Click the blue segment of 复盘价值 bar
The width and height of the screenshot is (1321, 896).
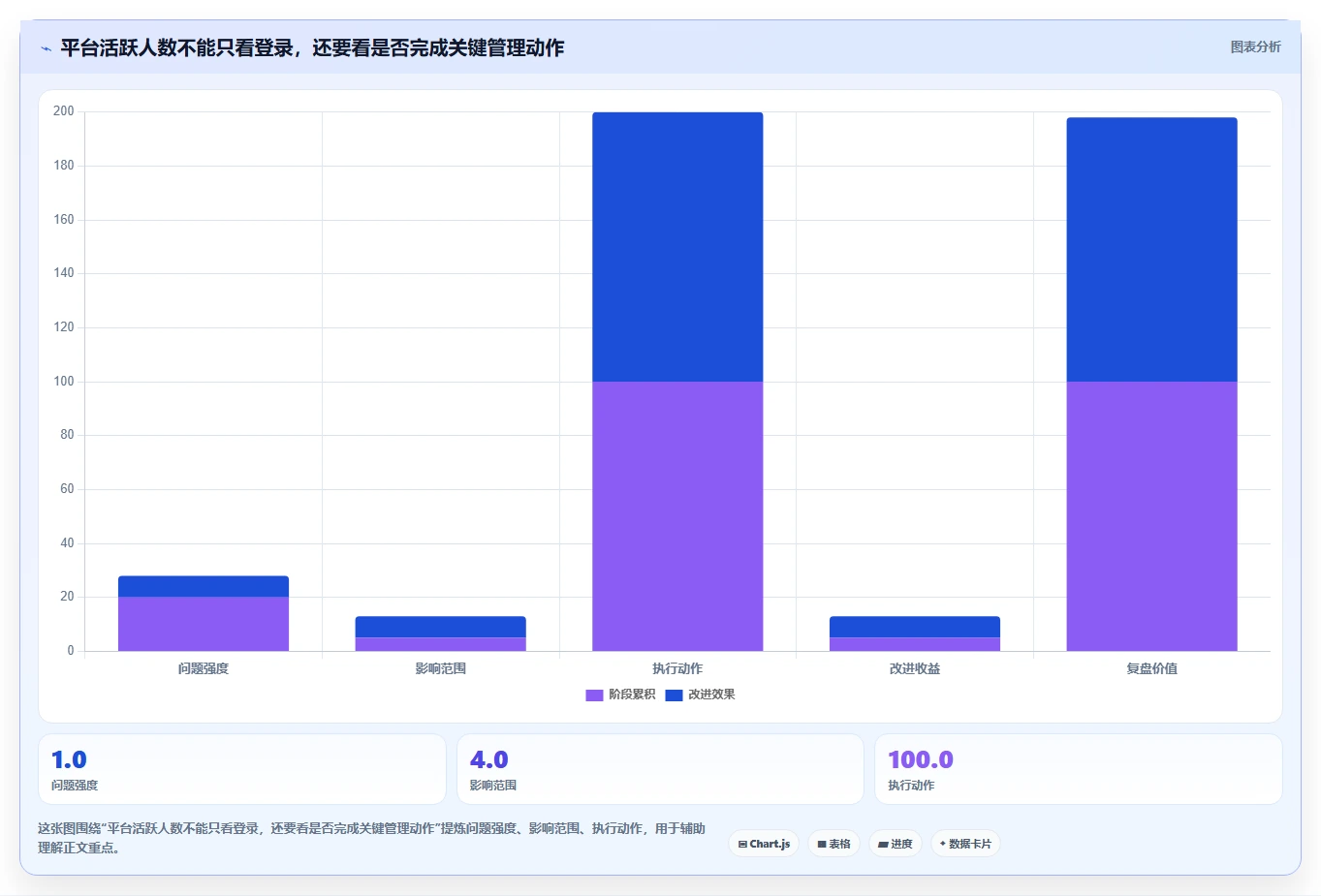coord(1151,250)
